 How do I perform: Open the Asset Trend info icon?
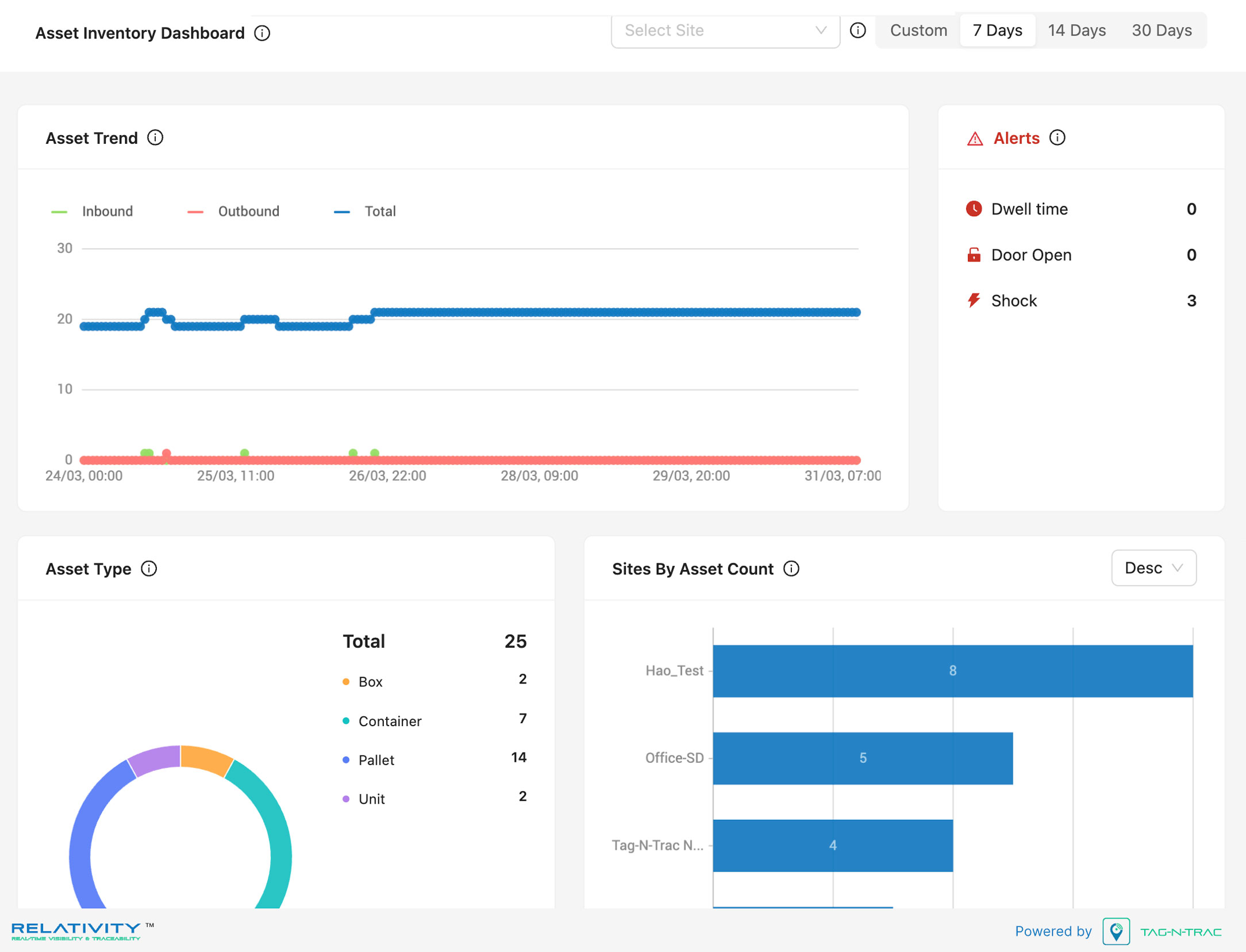[x=155, y=138]
